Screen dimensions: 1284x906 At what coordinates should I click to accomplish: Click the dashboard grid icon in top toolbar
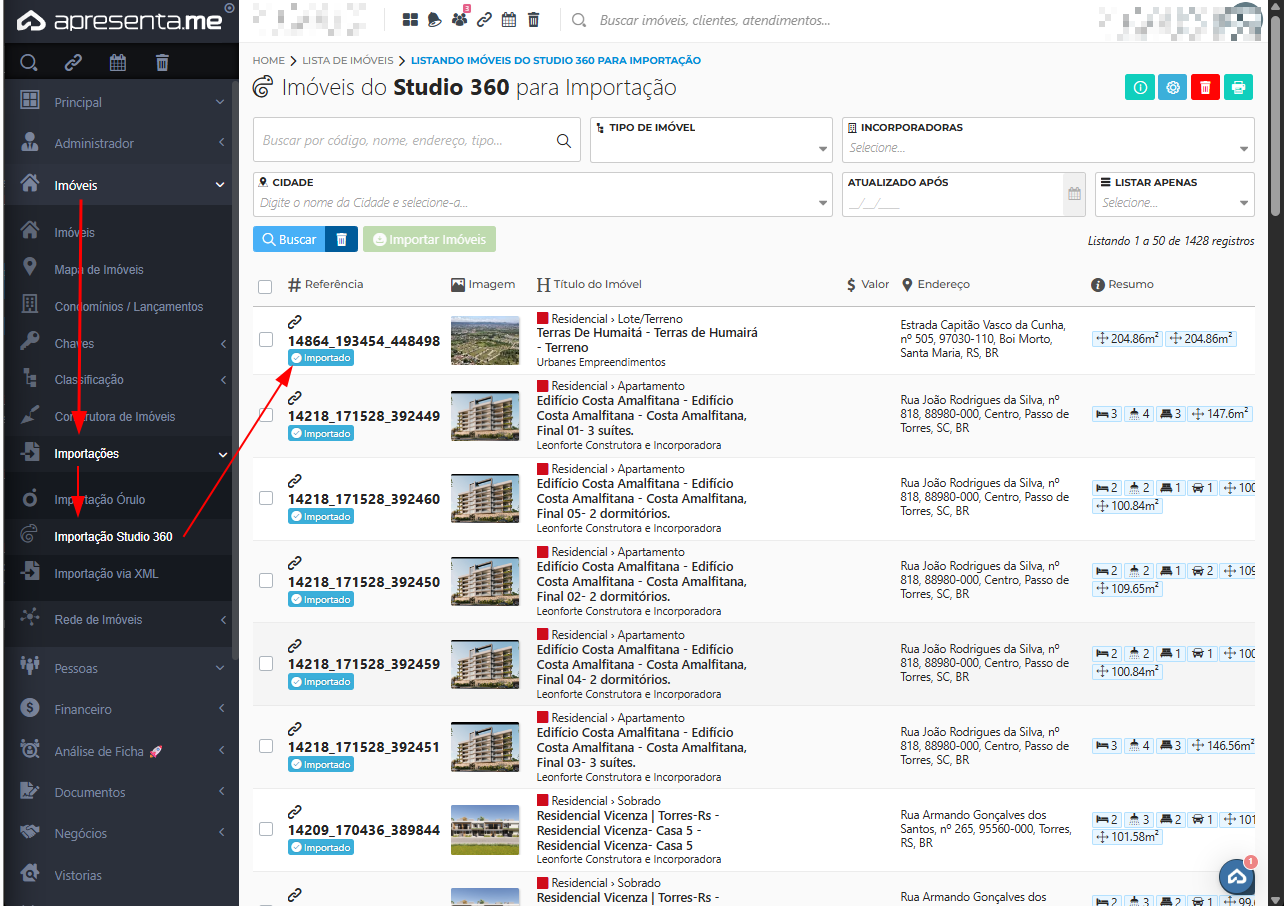click(x=410, y=20)
